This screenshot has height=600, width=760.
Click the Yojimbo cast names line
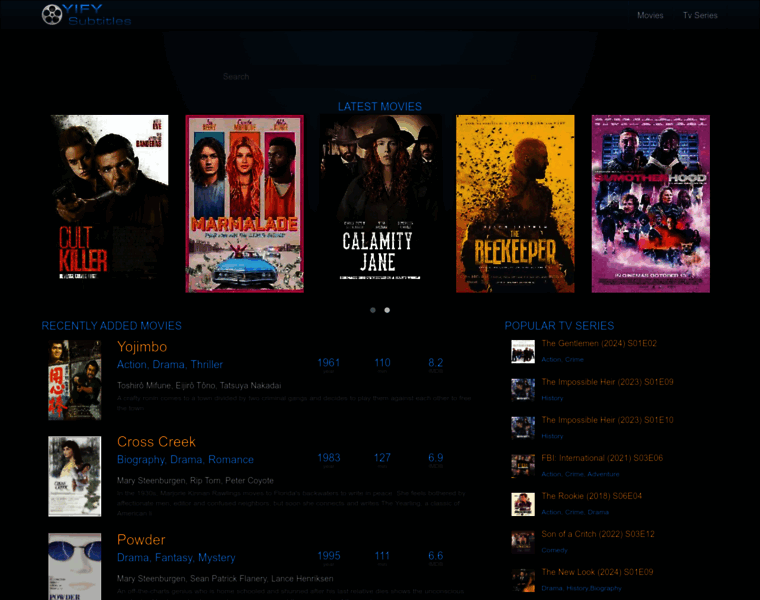(x=199, y=386)
